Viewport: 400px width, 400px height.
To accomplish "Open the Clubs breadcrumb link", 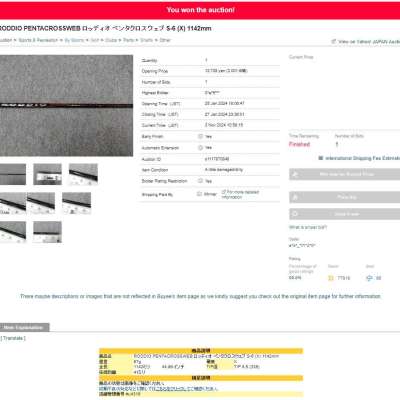I will (x=111, y=40).
